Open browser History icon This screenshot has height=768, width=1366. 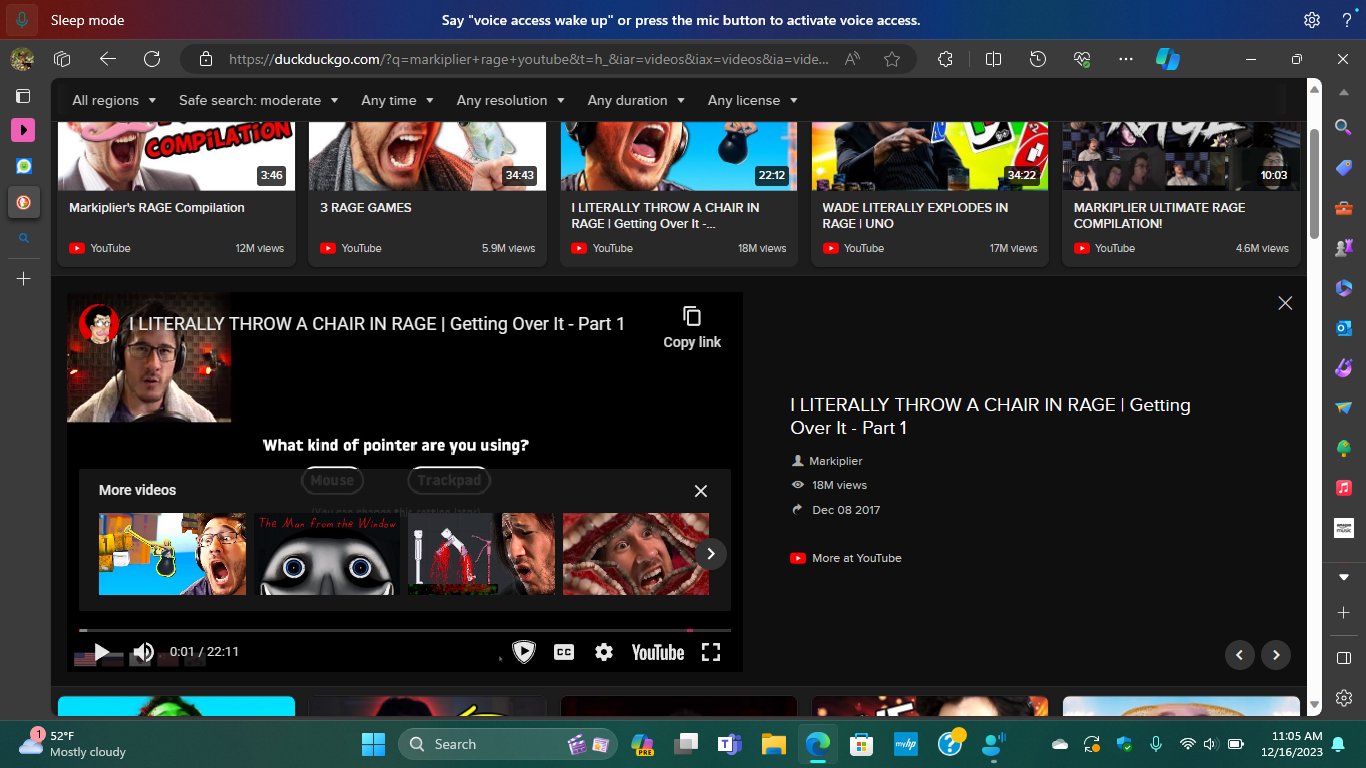pyautogui.click(x=1038, y=59)
